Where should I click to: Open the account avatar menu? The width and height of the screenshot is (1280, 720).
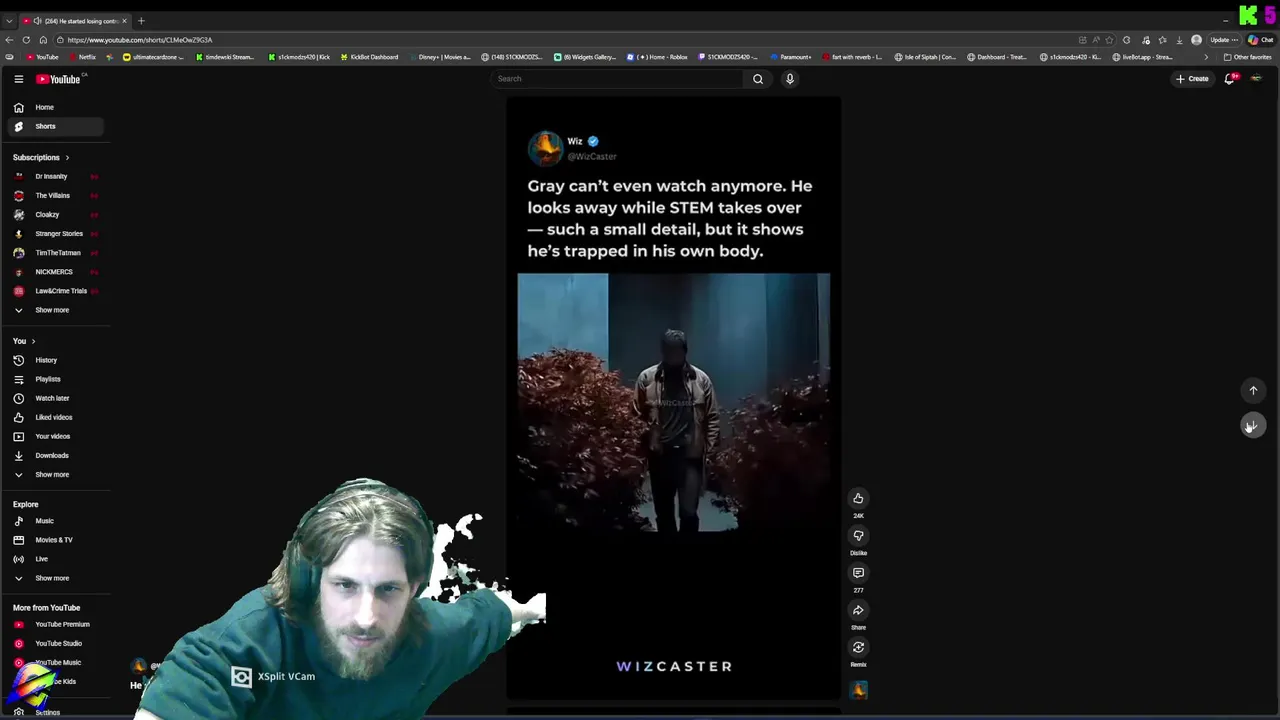point(1256,79)
